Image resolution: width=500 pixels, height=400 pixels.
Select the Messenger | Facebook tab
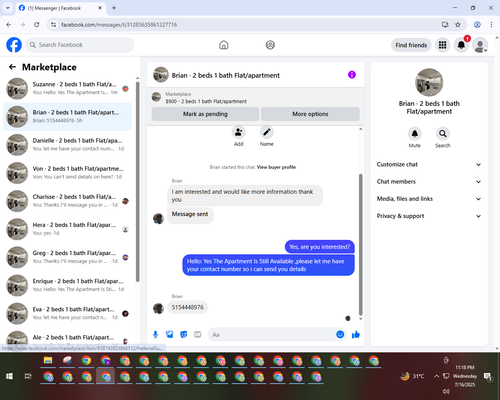60,8
